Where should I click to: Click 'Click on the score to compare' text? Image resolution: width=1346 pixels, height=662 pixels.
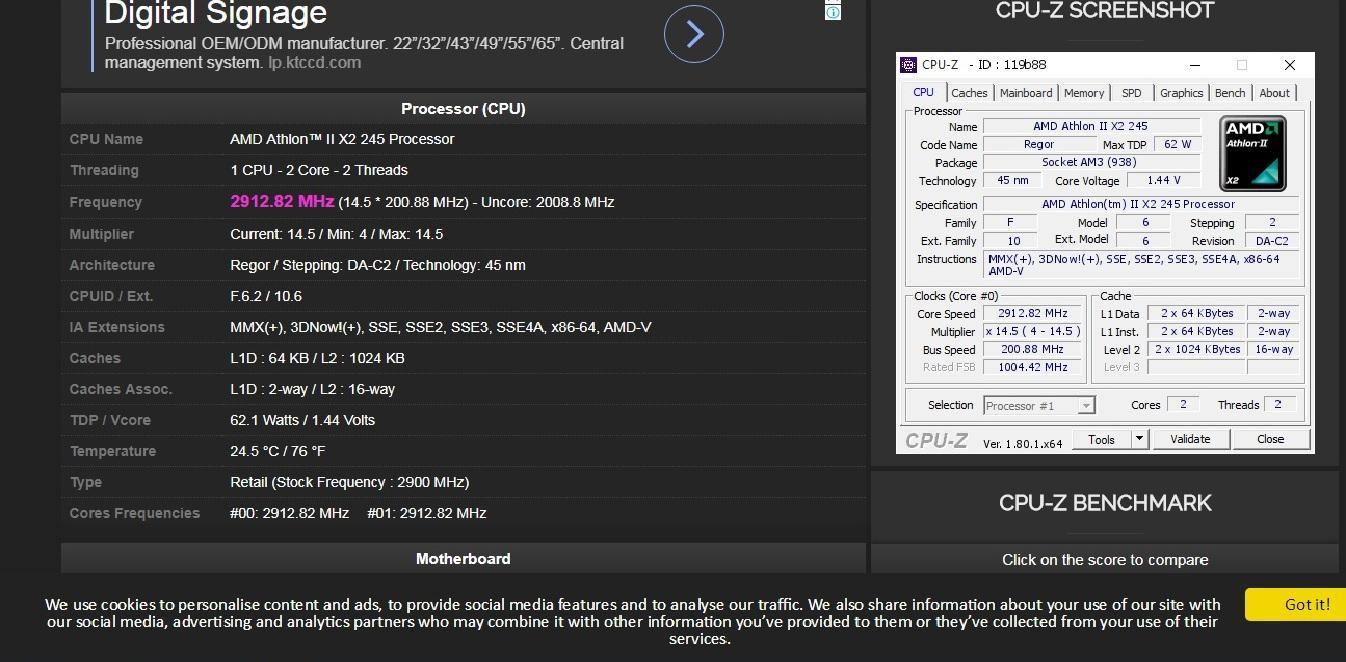pos(1105,560)
